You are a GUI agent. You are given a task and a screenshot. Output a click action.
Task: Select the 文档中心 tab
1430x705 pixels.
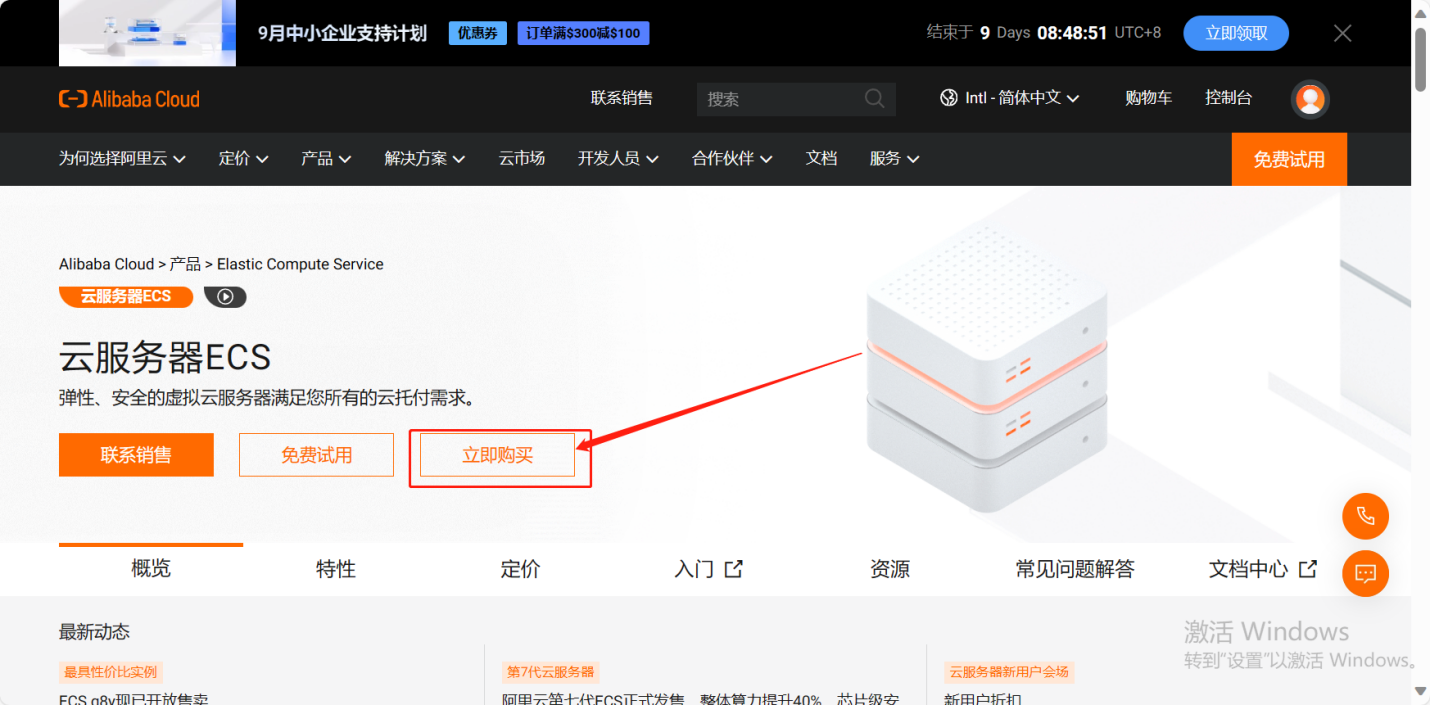[x=1262, y=569]
